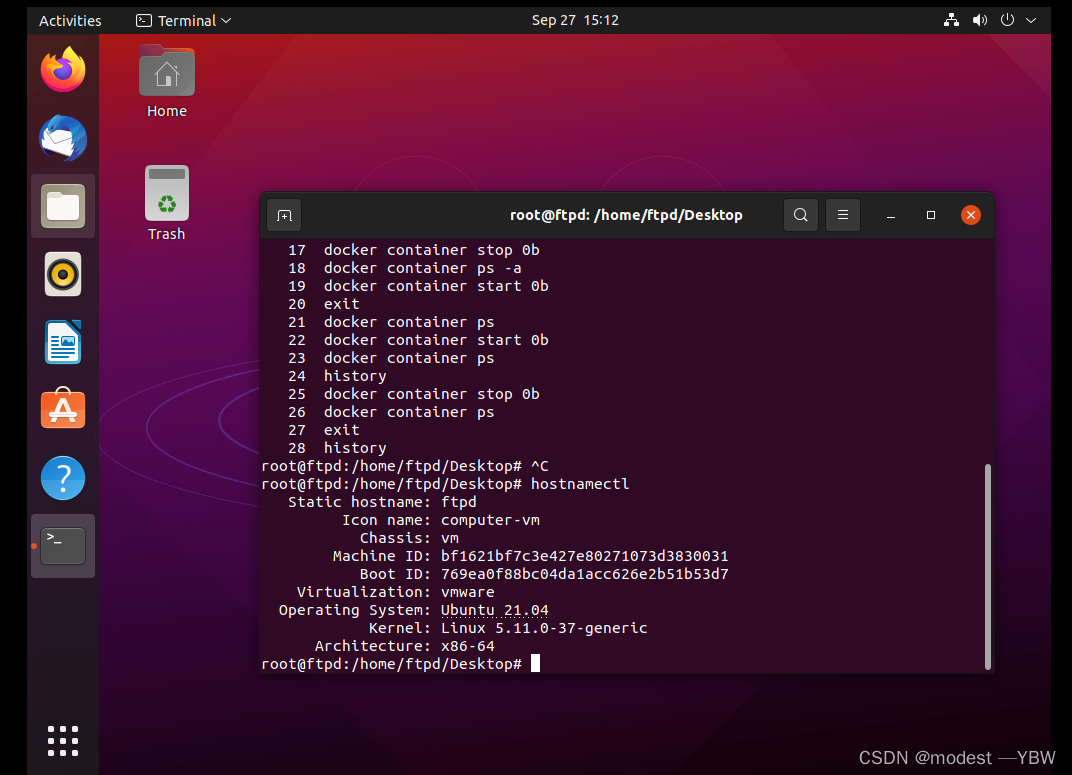Click line 18 docker container ps -a
Viewport: 1072px width, 775px height.
coord(405,268)
